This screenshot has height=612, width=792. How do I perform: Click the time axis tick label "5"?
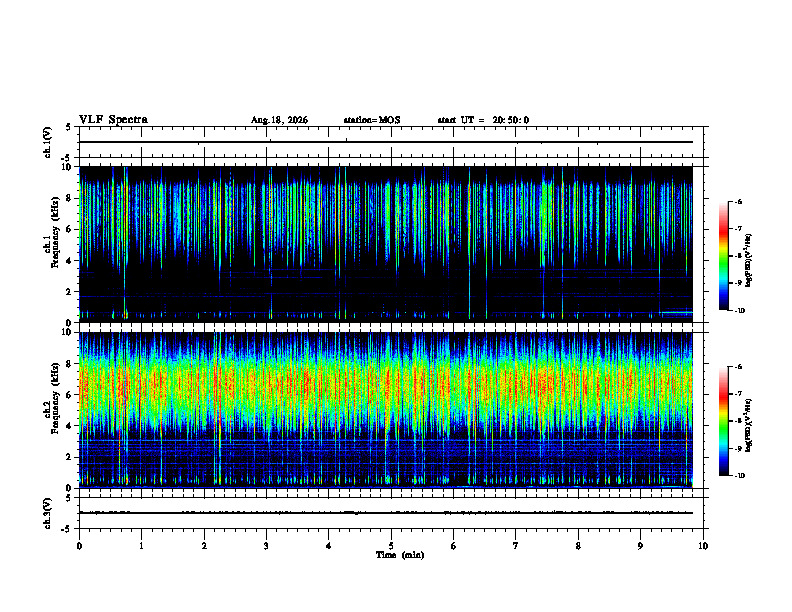[391, 546]
